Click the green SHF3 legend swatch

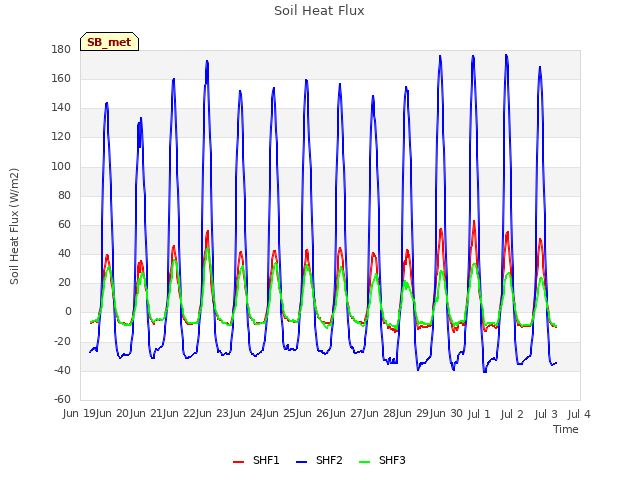[364, 462]
